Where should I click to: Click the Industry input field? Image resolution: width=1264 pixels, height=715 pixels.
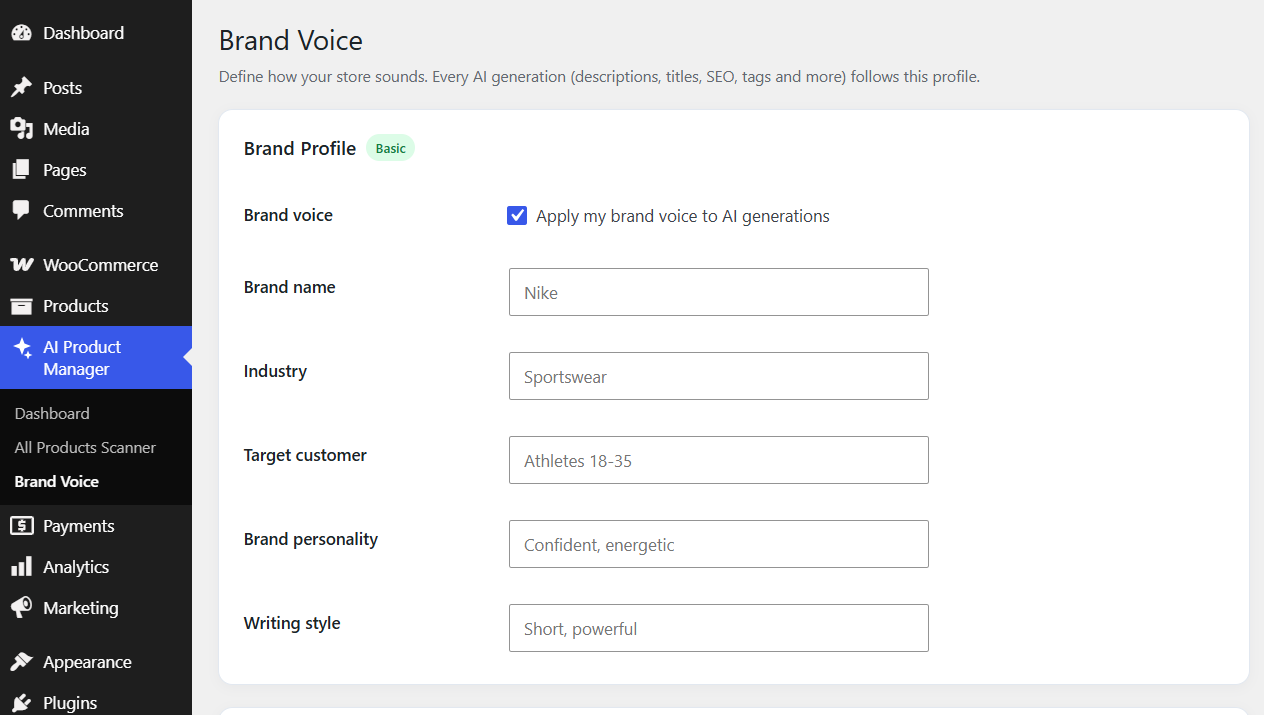pyautogui.click(x=719, y=376)
